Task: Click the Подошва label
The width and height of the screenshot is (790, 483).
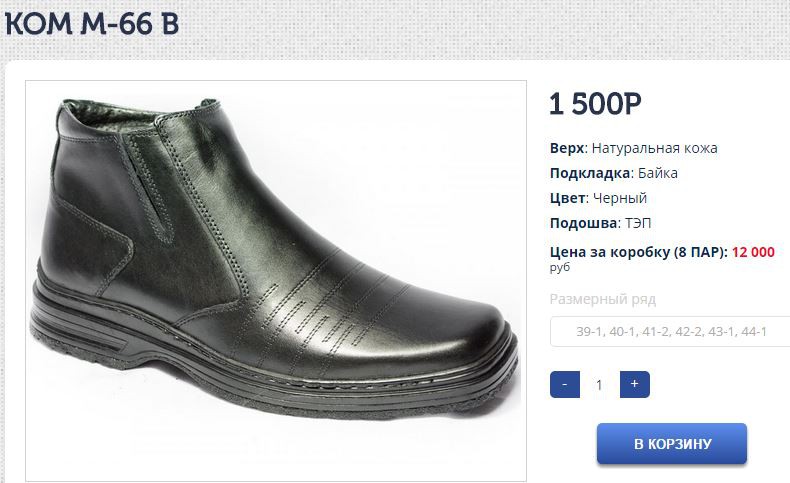Action: click(585, 223)
